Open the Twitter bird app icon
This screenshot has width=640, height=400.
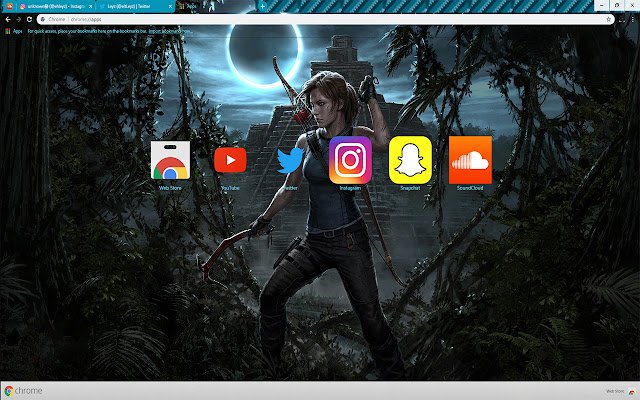(x=290, y=160)
